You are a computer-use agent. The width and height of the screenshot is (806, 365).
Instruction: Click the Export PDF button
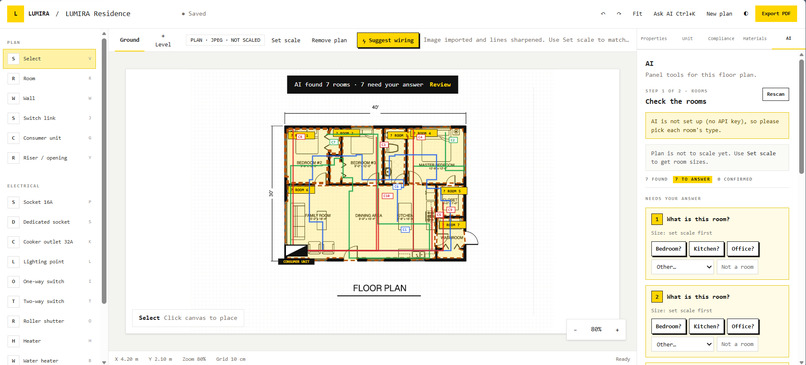[776, 14]
